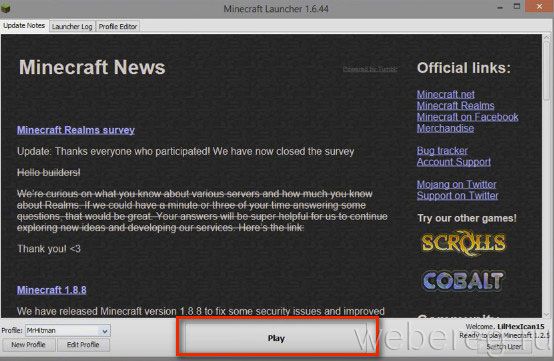Click the Switch User button

504,347
